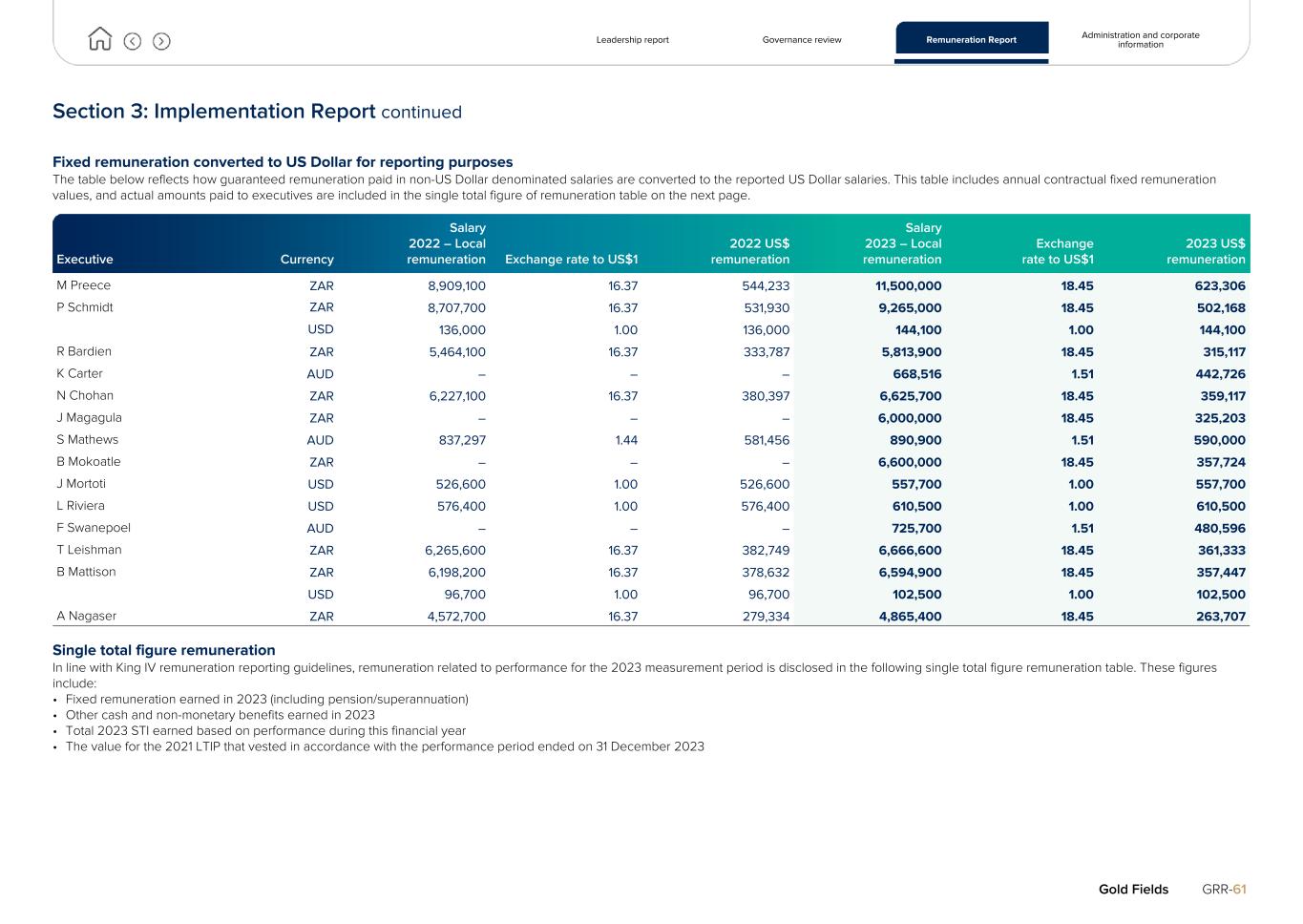Click the Exchange rate to US$1 header
This screenshot has width=1303, height=924.
pos(571,260)
